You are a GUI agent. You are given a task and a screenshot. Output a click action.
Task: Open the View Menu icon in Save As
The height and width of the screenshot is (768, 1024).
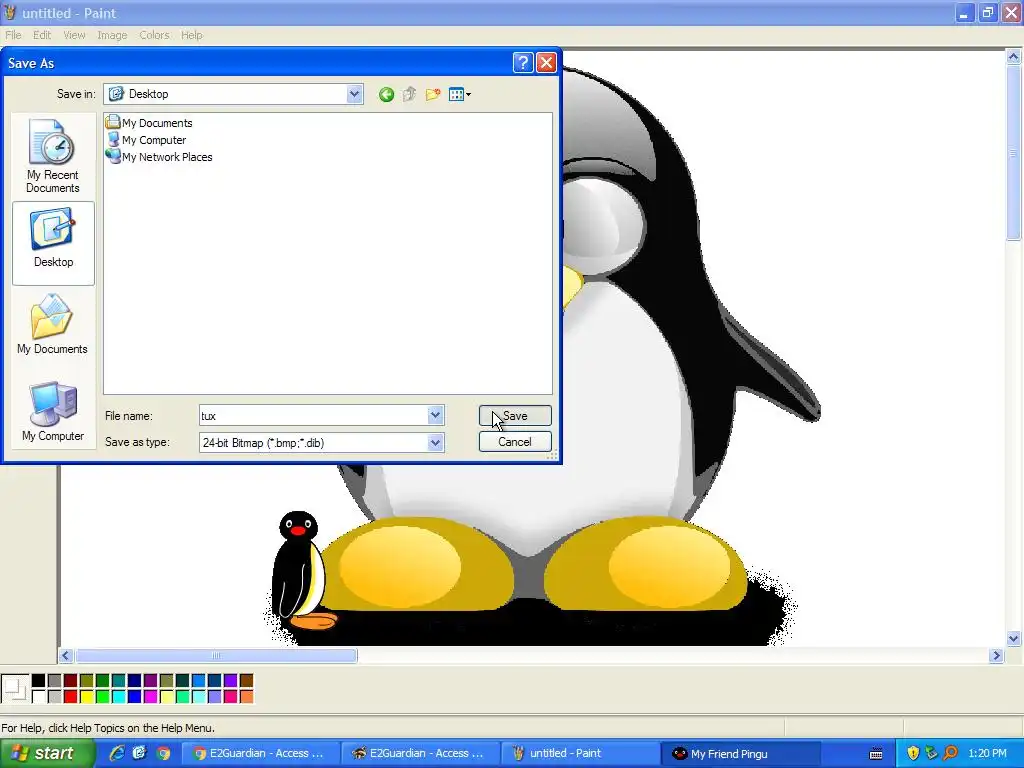[460, 95]
